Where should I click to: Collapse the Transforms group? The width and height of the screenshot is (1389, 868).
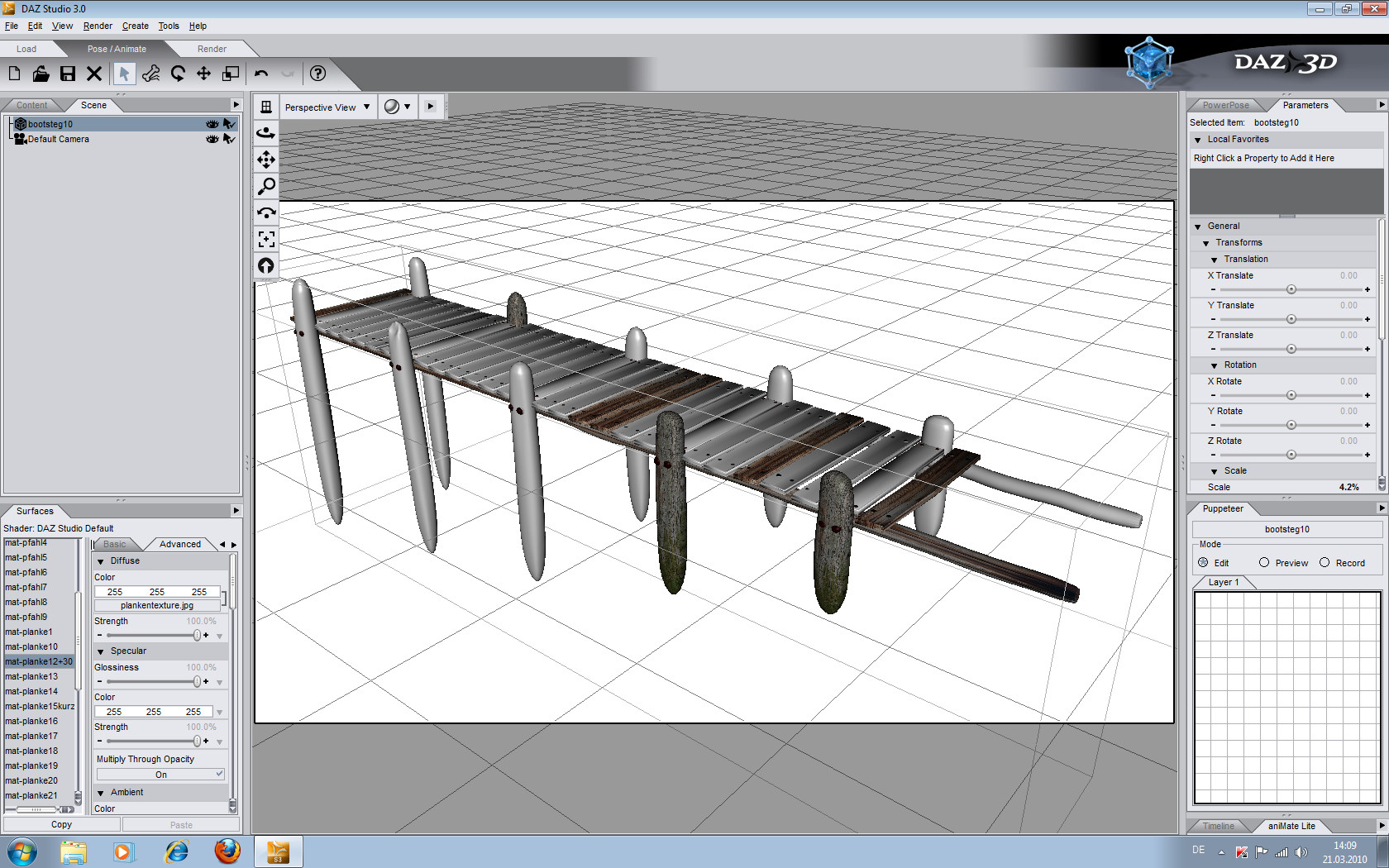[x=1206, y=243]
